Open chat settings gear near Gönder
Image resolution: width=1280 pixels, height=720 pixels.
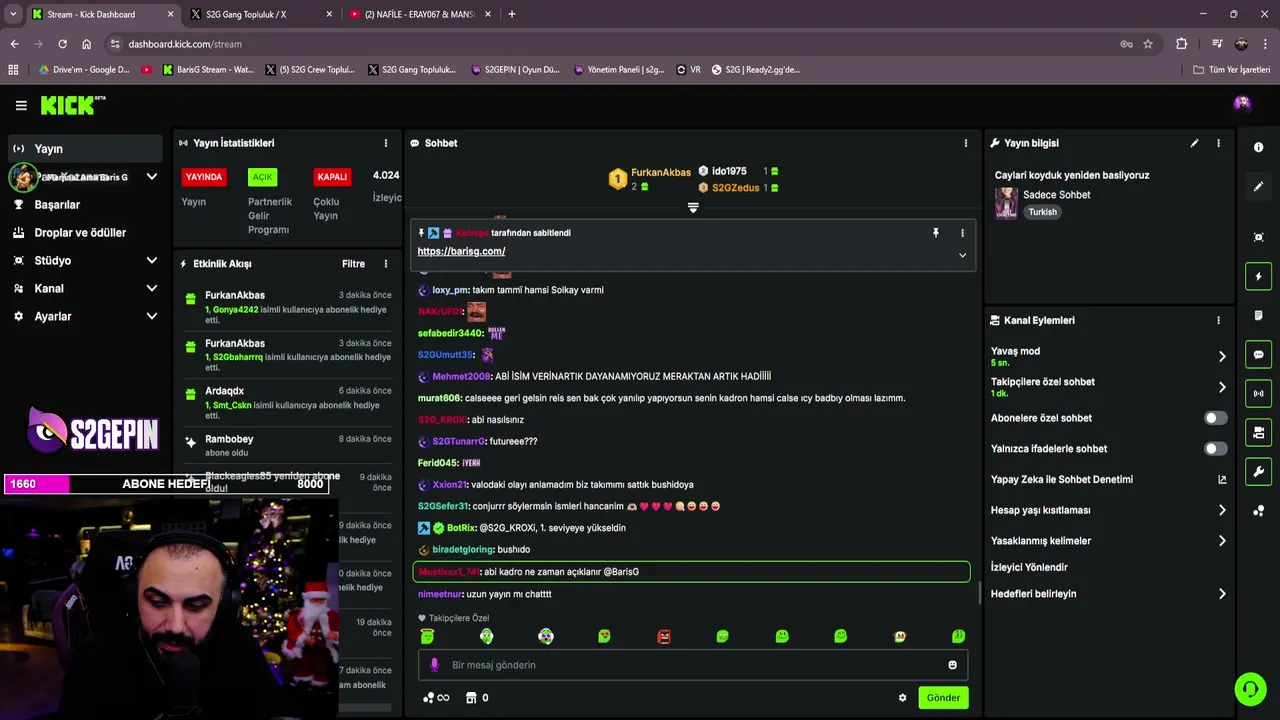(x=902, y=698)
